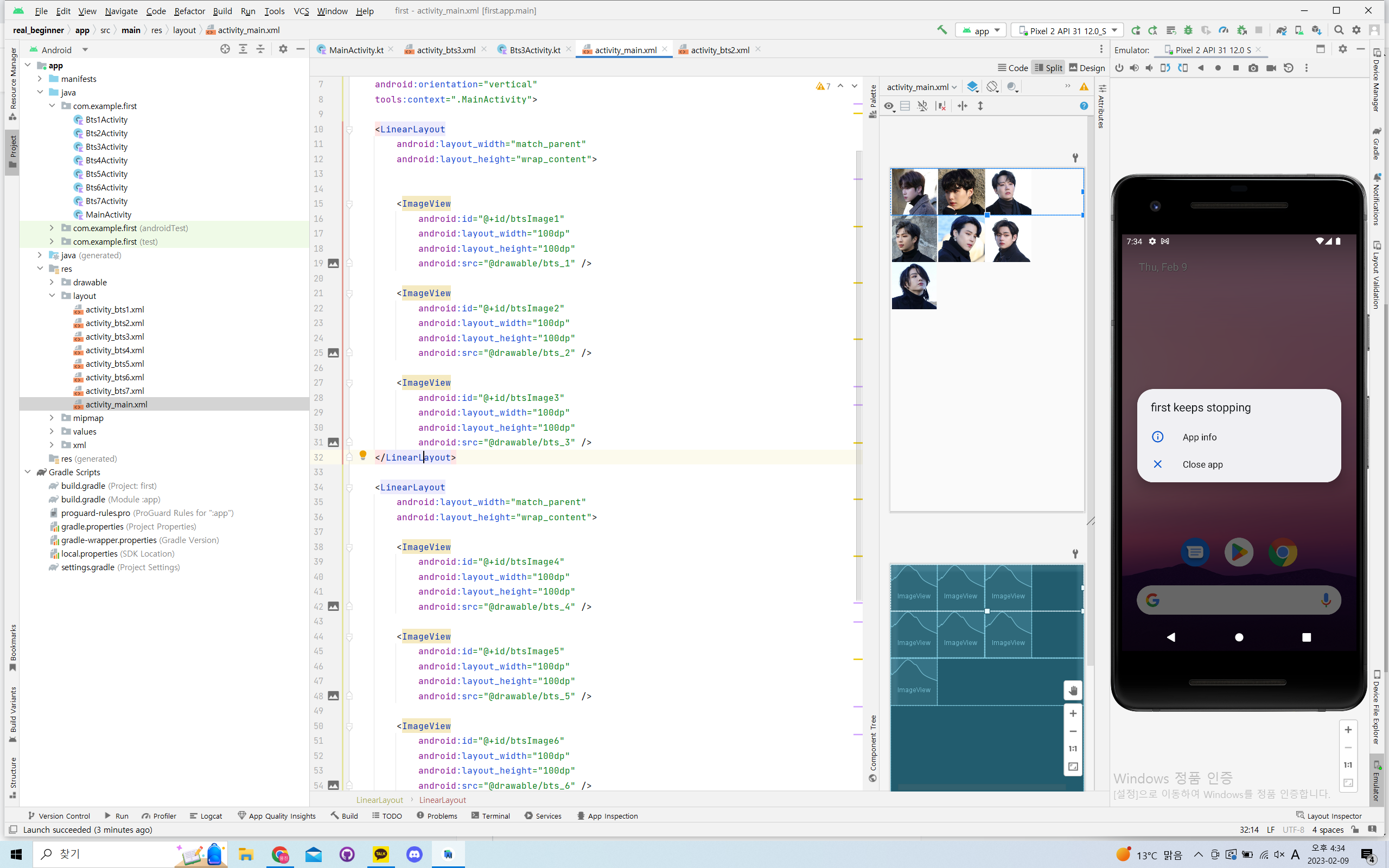Click the emulator power button icon
1389x868 pixels.
1119,68
